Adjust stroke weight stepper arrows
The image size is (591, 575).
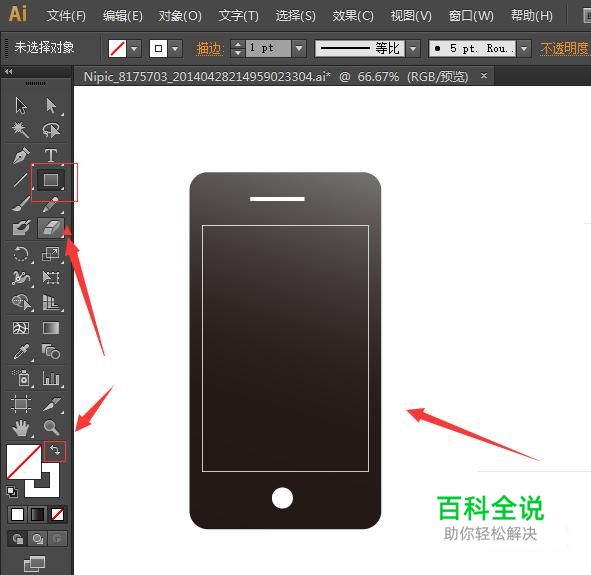[237, 48]
